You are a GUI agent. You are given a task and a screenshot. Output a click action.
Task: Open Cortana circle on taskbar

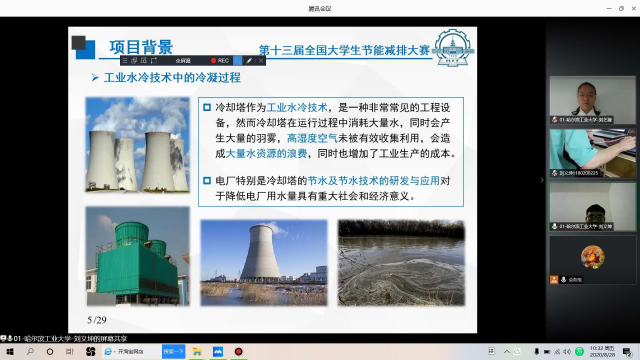pos(50,351)
